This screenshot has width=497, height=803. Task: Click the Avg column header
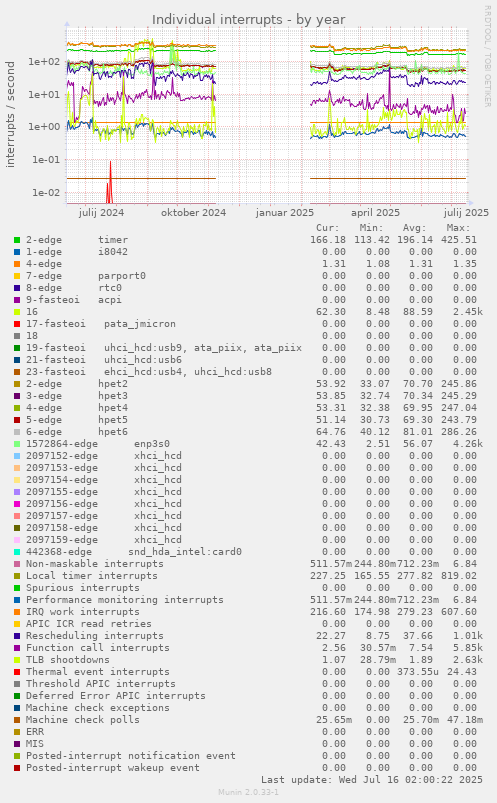coord(415,228)
